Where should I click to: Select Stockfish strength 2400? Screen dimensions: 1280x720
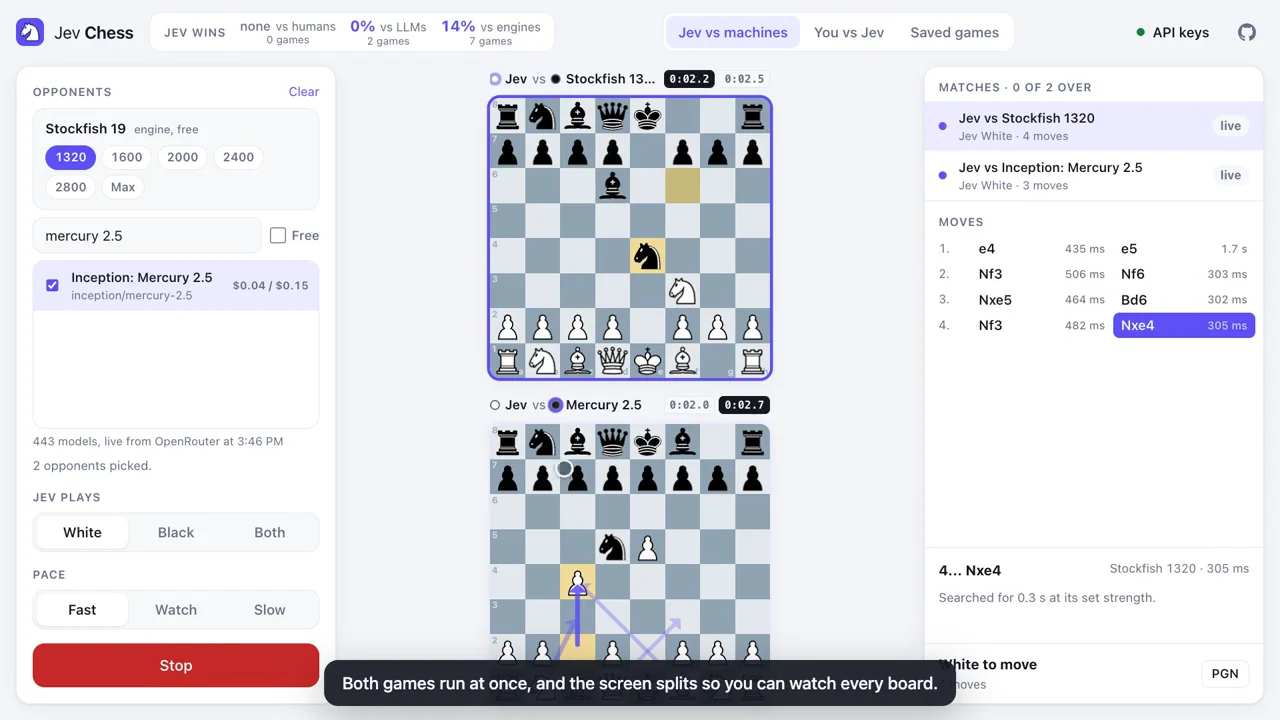click(238, 157)
